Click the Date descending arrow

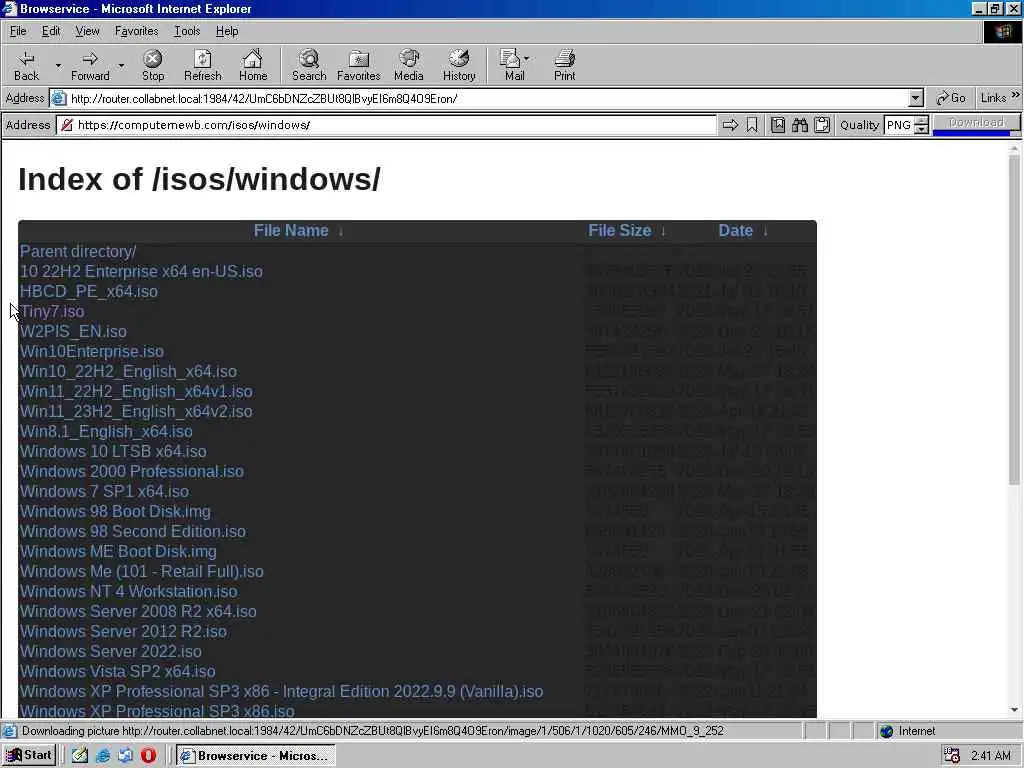pyautogui.click(x=765, y=232)
